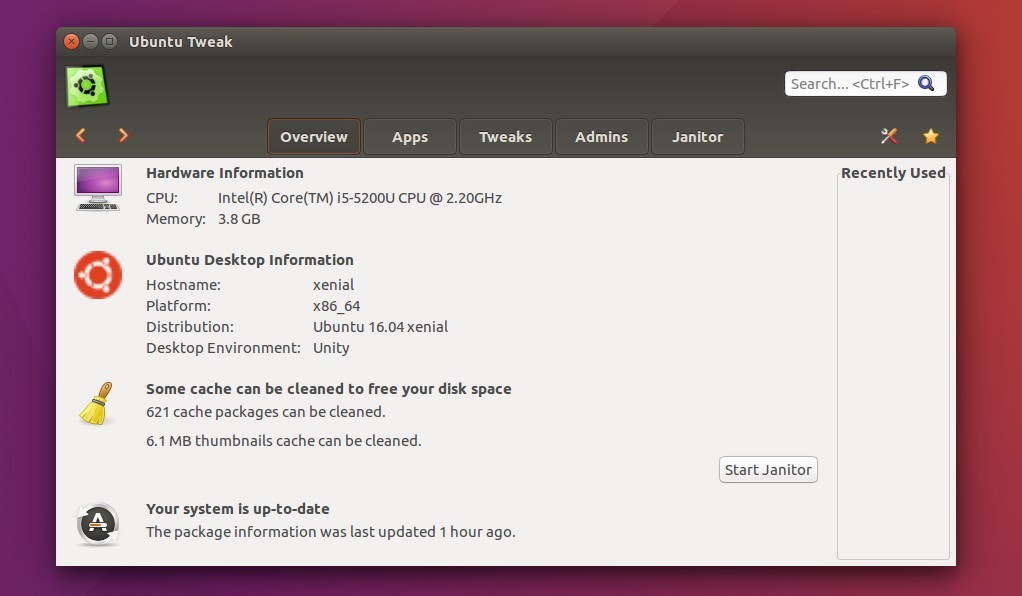Screen dimensions: 1022x596
Task: Open preferences via the wrench-screwdriver icon
Action: 889,136
